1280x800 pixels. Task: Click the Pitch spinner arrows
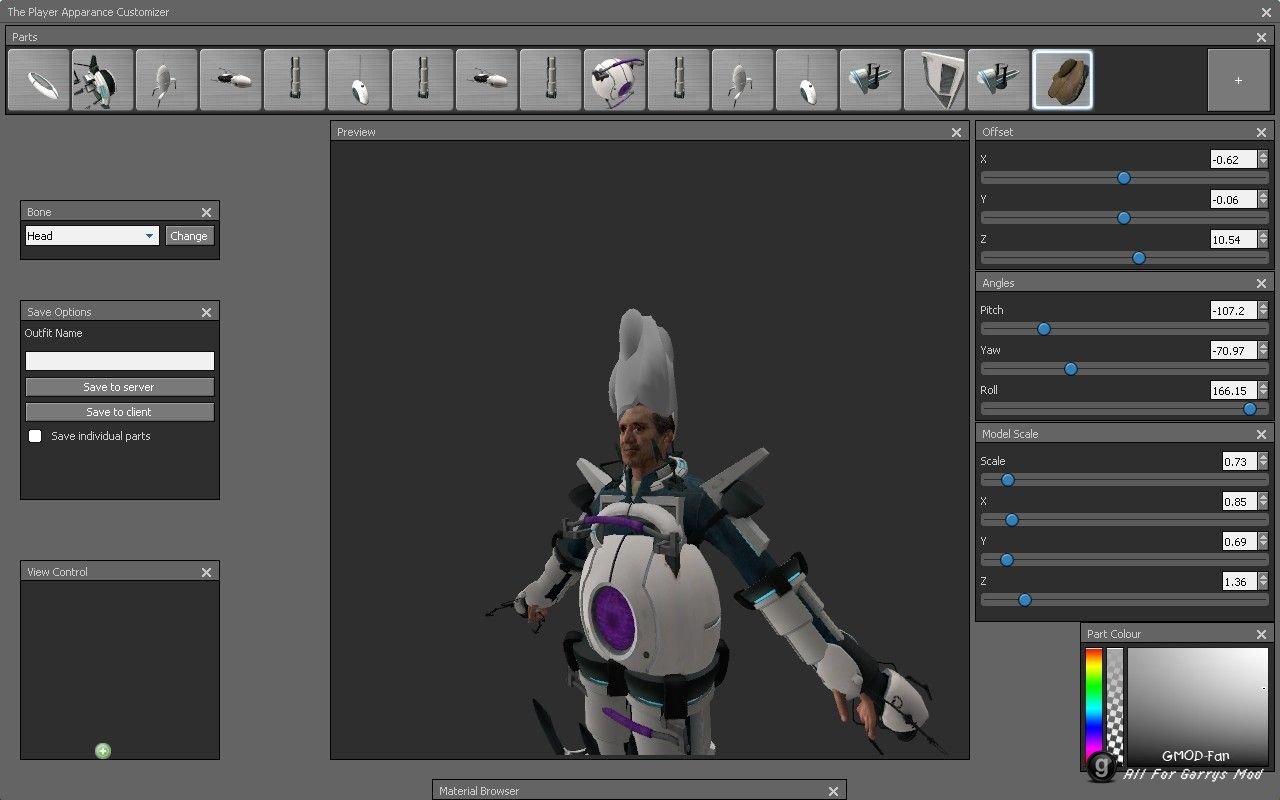pos(1263,310)
